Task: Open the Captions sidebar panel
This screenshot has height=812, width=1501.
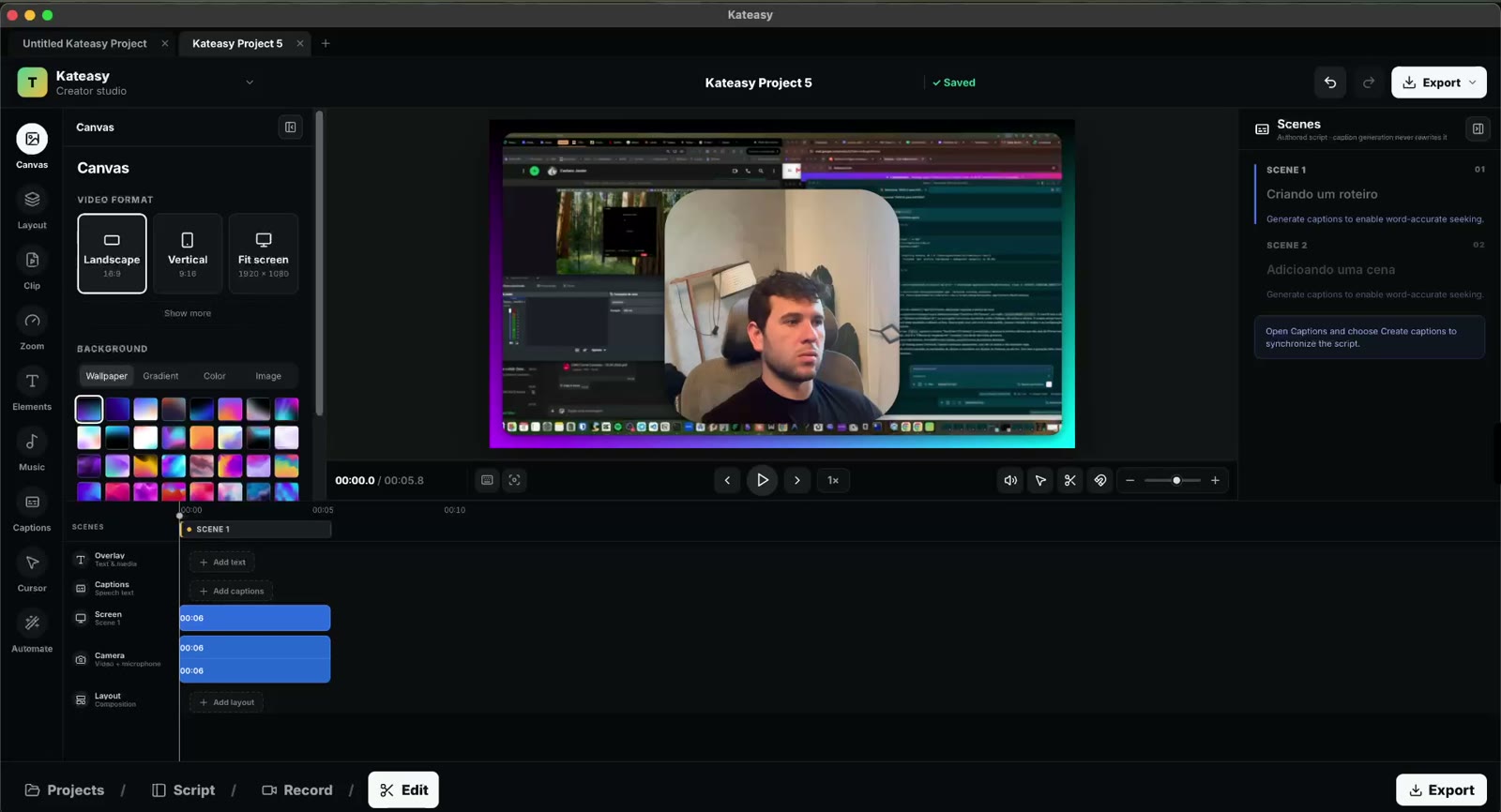Action: 32,511
